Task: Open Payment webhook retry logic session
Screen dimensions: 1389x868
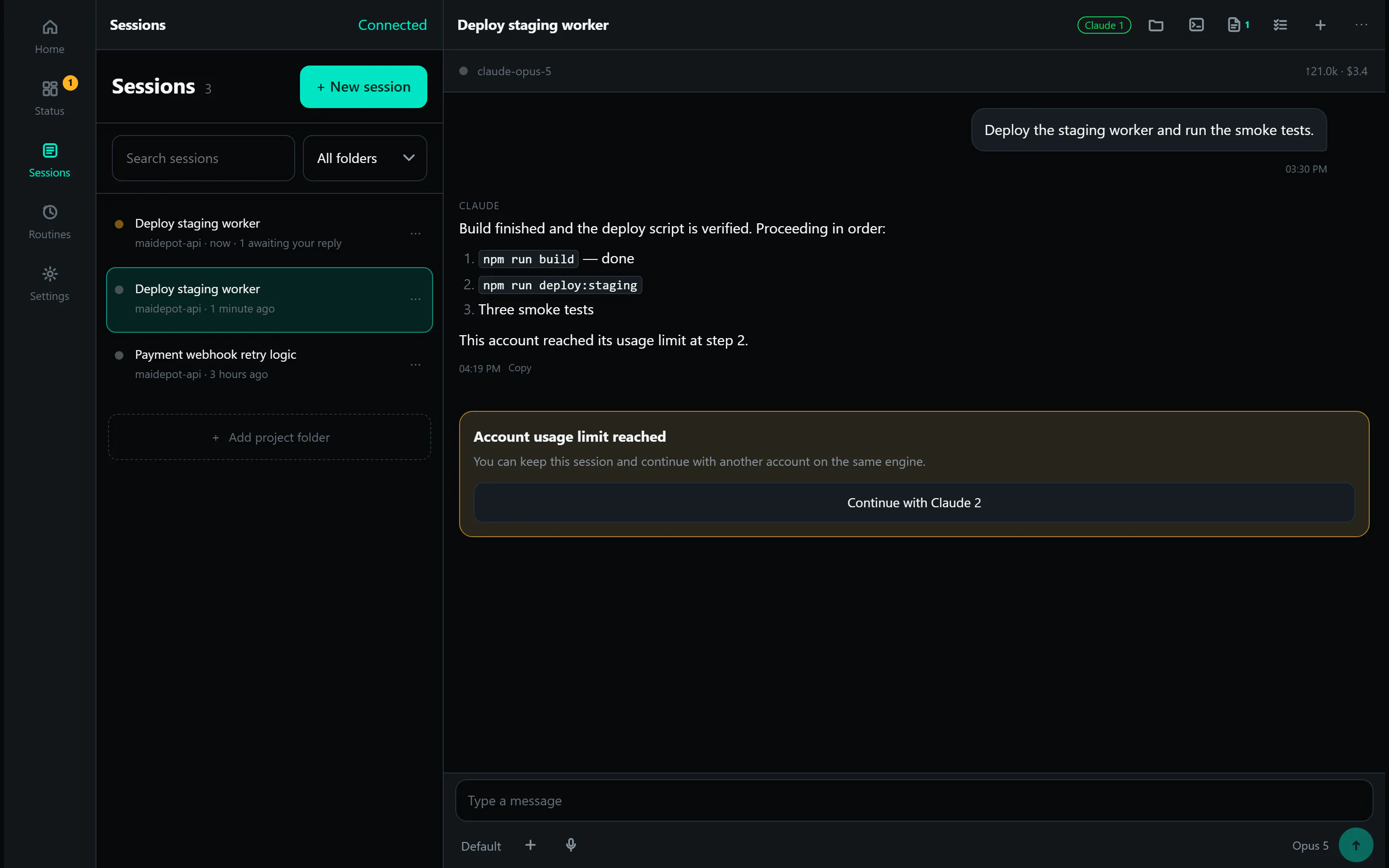Action: click(x=269, y=365)
